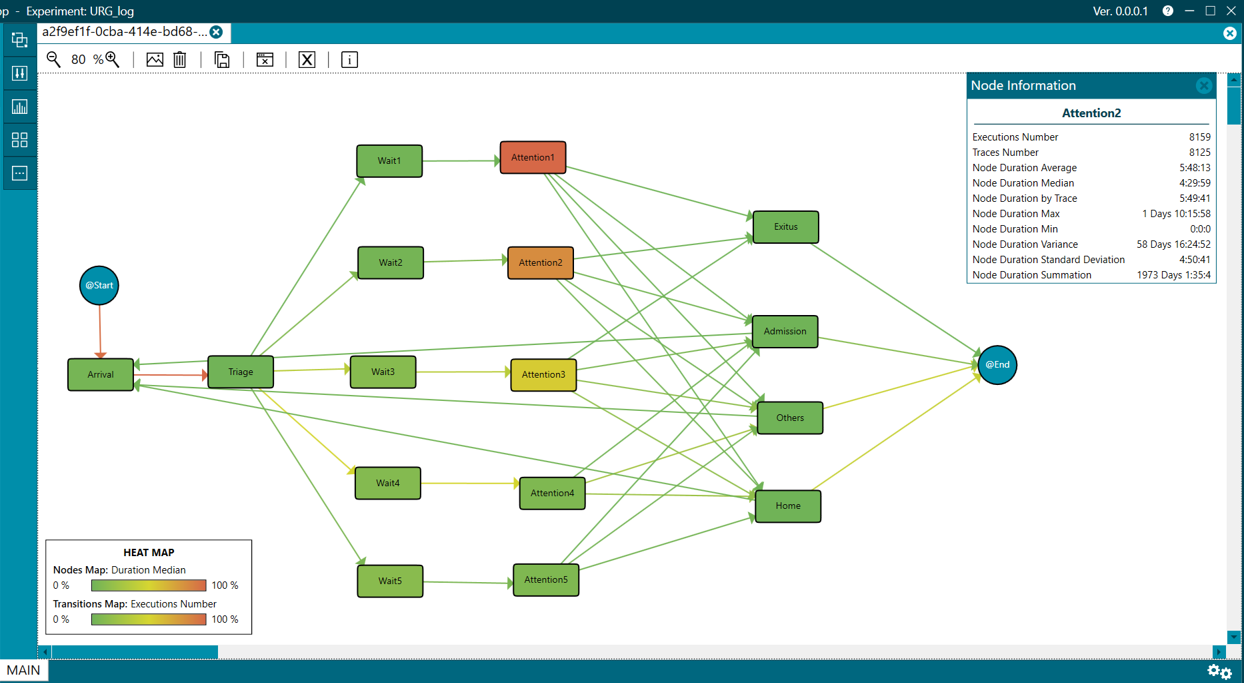Select the Wait2 node
1244x683 pixels.
click(390, 263)
